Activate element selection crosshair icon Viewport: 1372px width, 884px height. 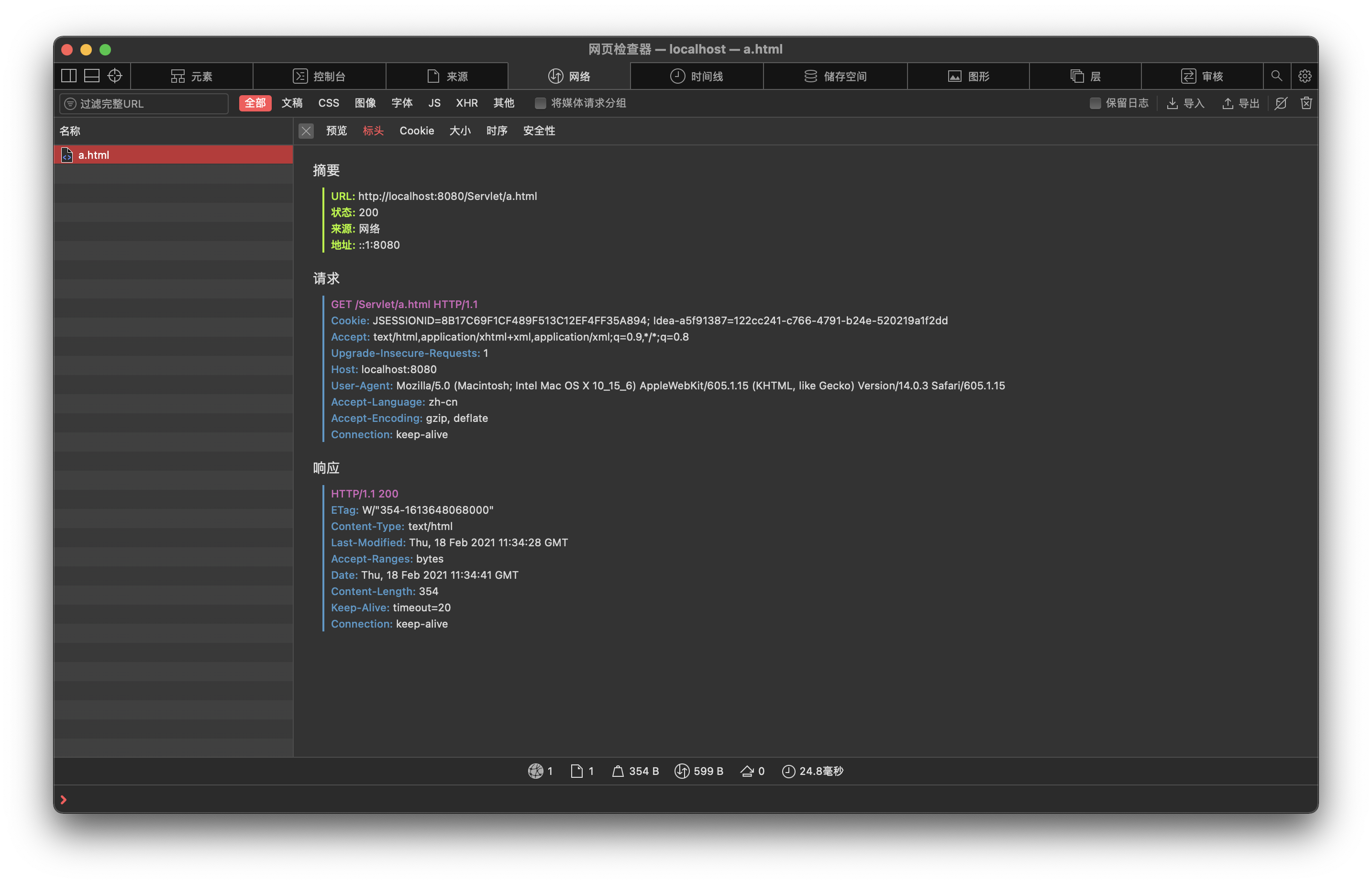(115, 76)
